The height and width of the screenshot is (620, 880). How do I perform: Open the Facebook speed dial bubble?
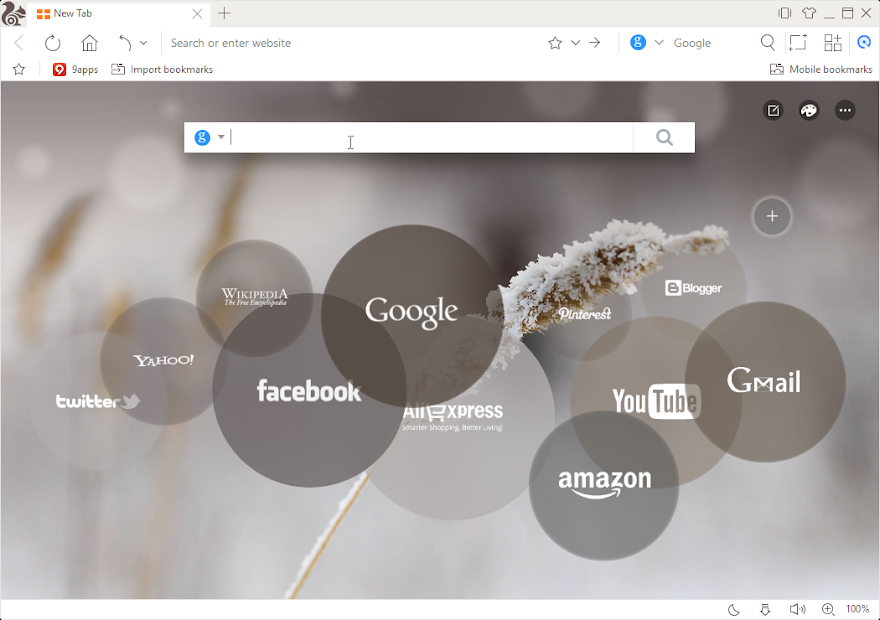point(309,392)
